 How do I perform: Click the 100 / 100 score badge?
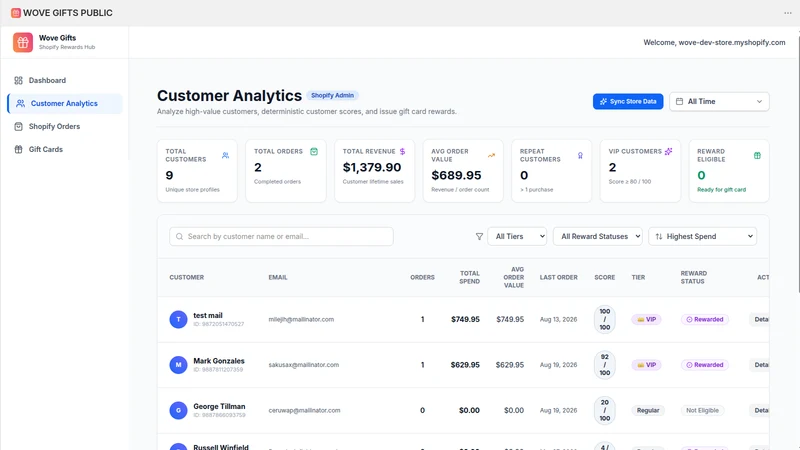605,319
